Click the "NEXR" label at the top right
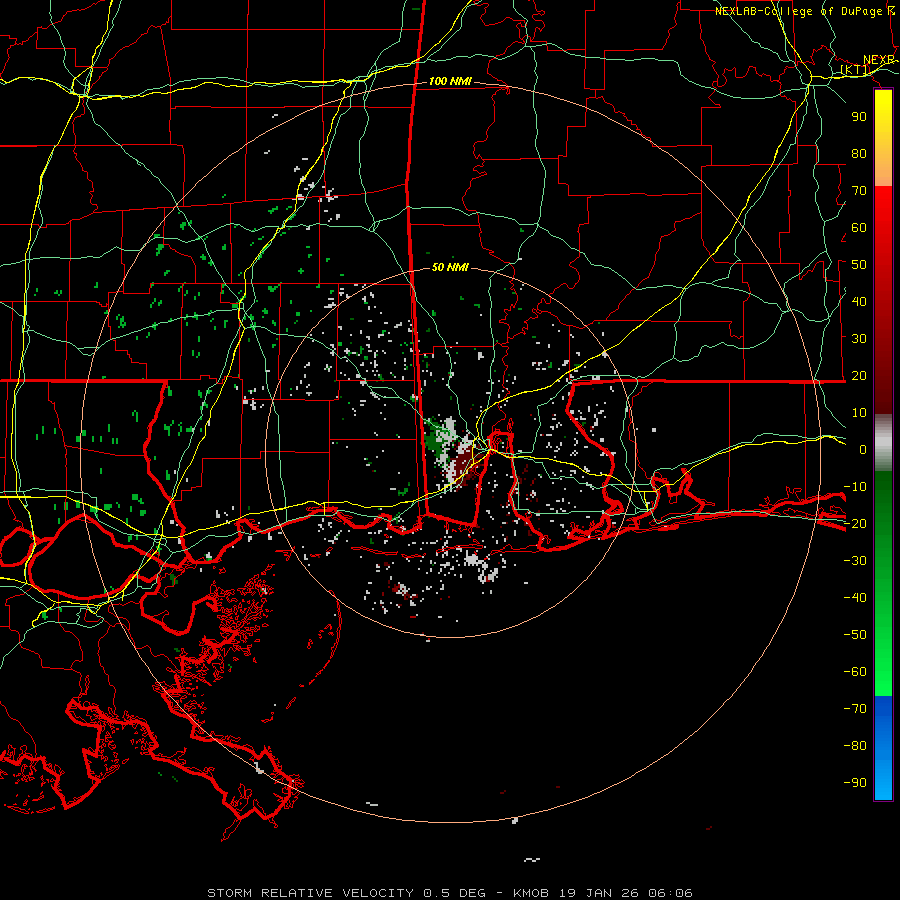This screenshot has width=900, height=900. 879,60
